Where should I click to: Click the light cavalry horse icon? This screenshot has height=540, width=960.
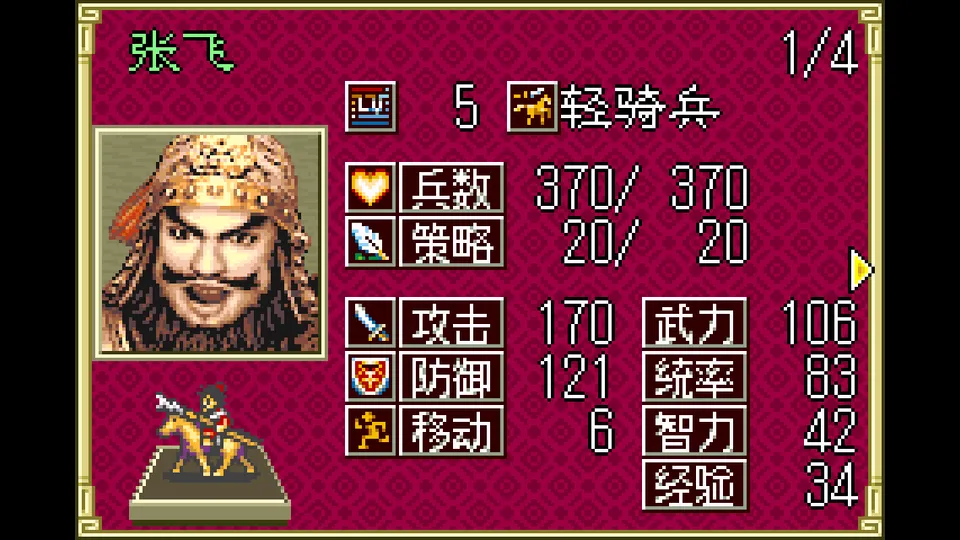532,107
